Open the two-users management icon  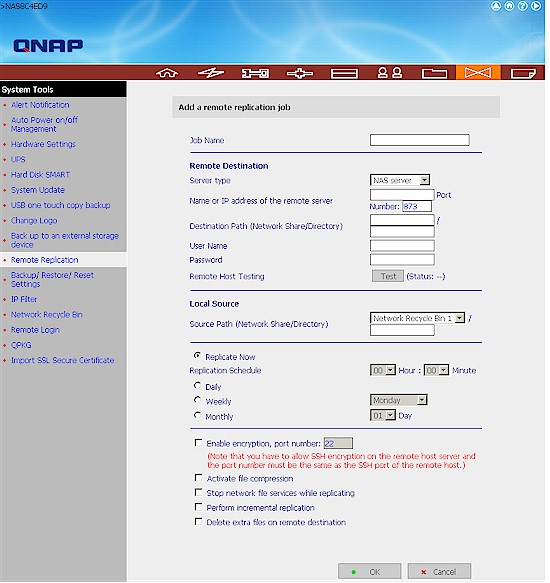[390, 73]
